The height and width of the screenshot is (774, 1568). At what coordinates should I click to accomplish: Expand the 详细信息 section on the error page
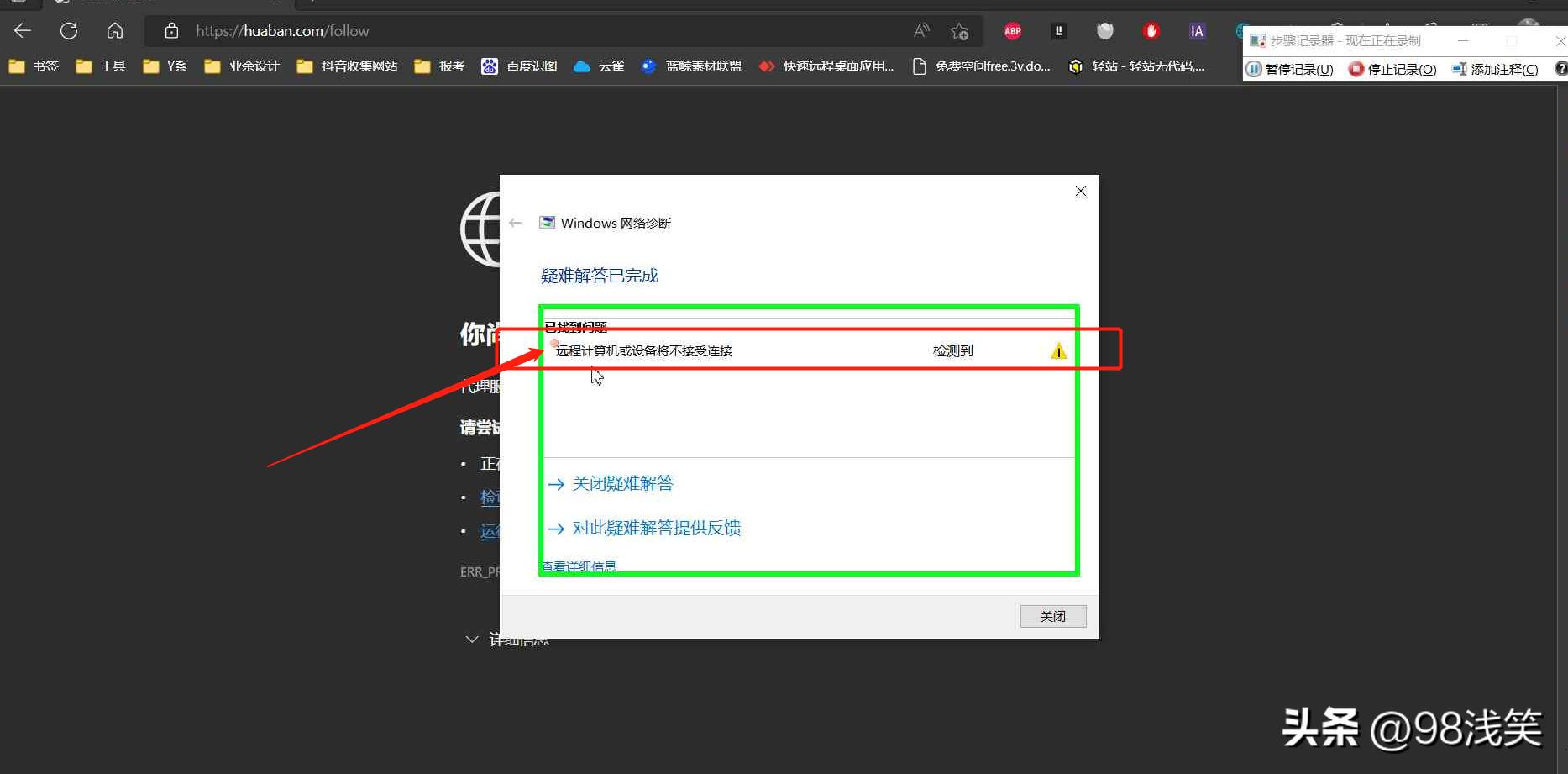click(508, 639)
